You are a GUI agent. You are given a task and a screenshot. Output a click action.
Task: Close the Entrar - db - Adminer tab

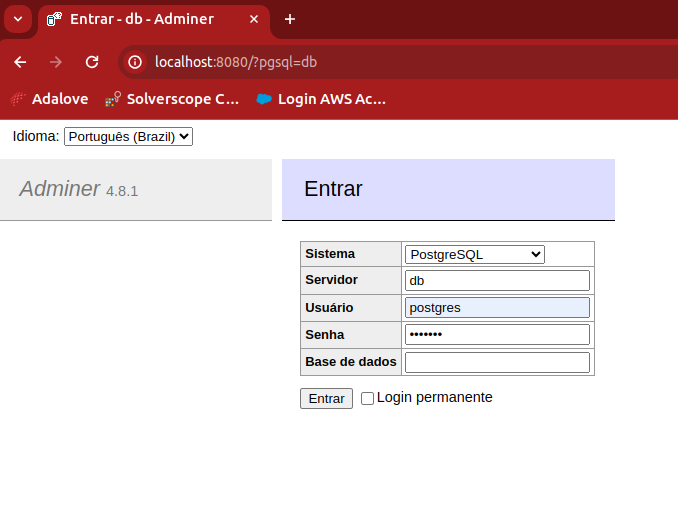pos(254,19)
